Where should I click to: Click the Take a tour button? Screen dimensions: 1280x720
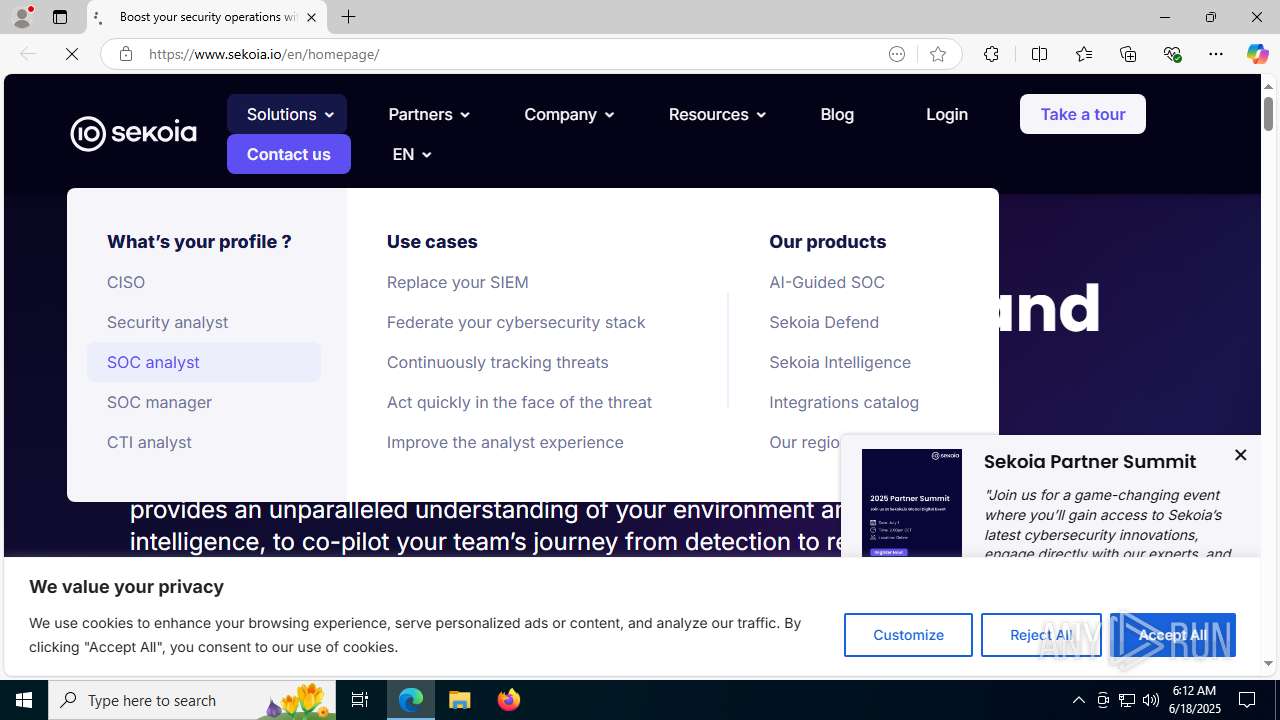click(1083, 114)
